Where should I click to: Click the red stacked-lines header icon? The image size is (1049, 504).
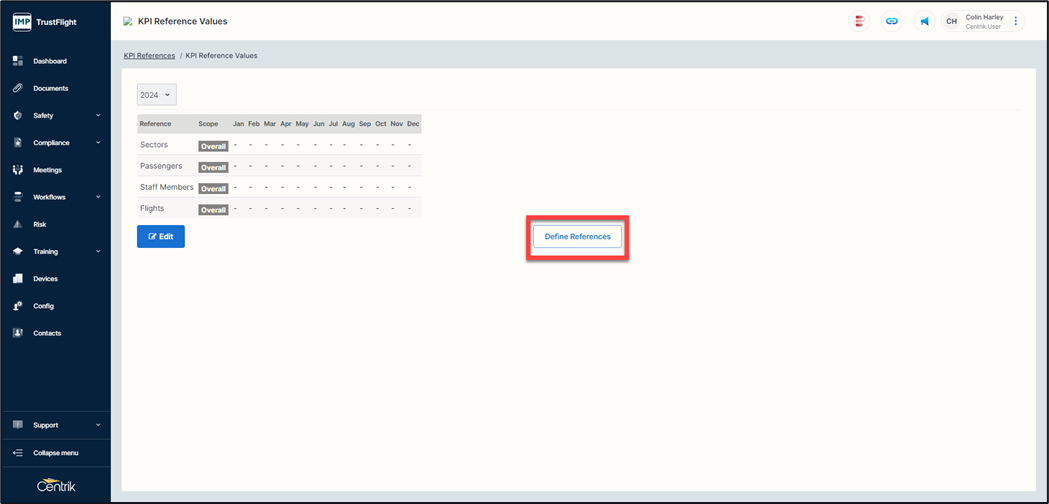859,21
